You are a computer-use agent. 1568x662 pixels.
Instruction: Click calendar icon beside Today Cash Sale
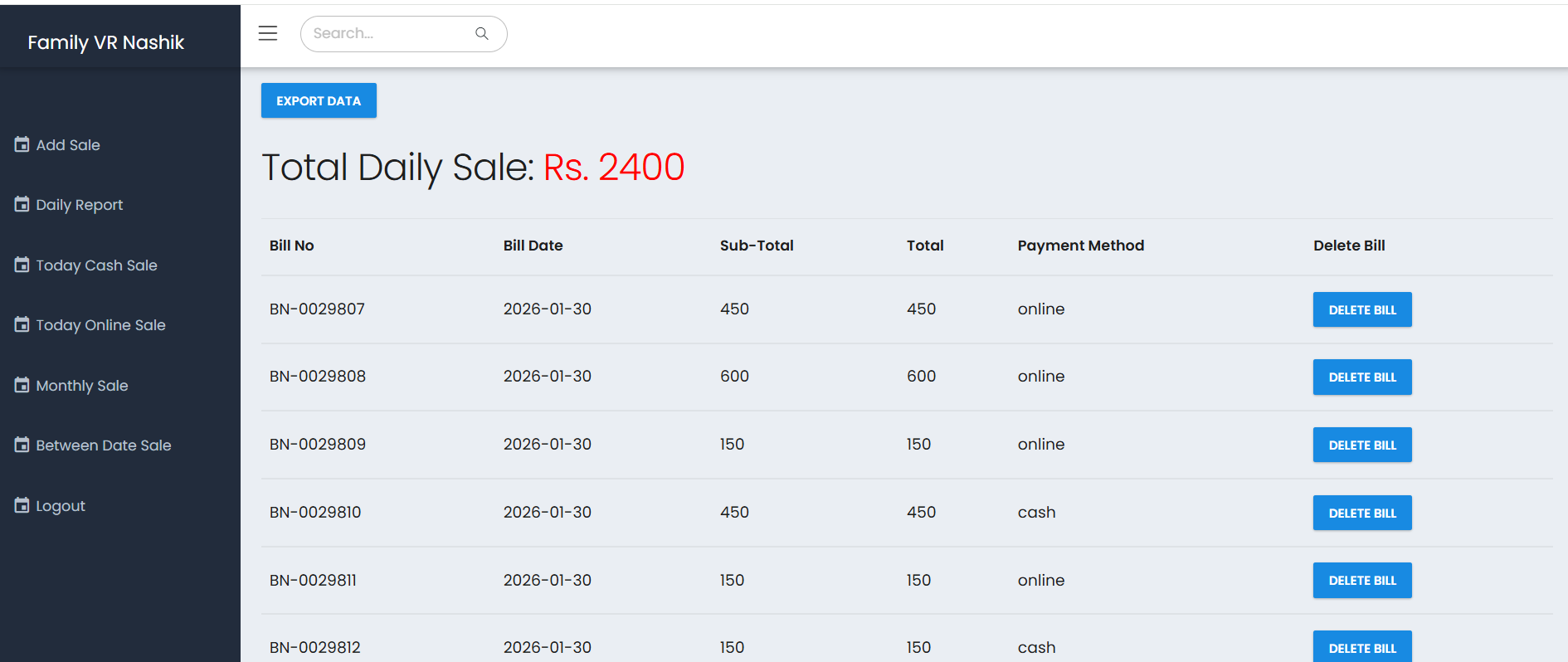click(22, 265)
